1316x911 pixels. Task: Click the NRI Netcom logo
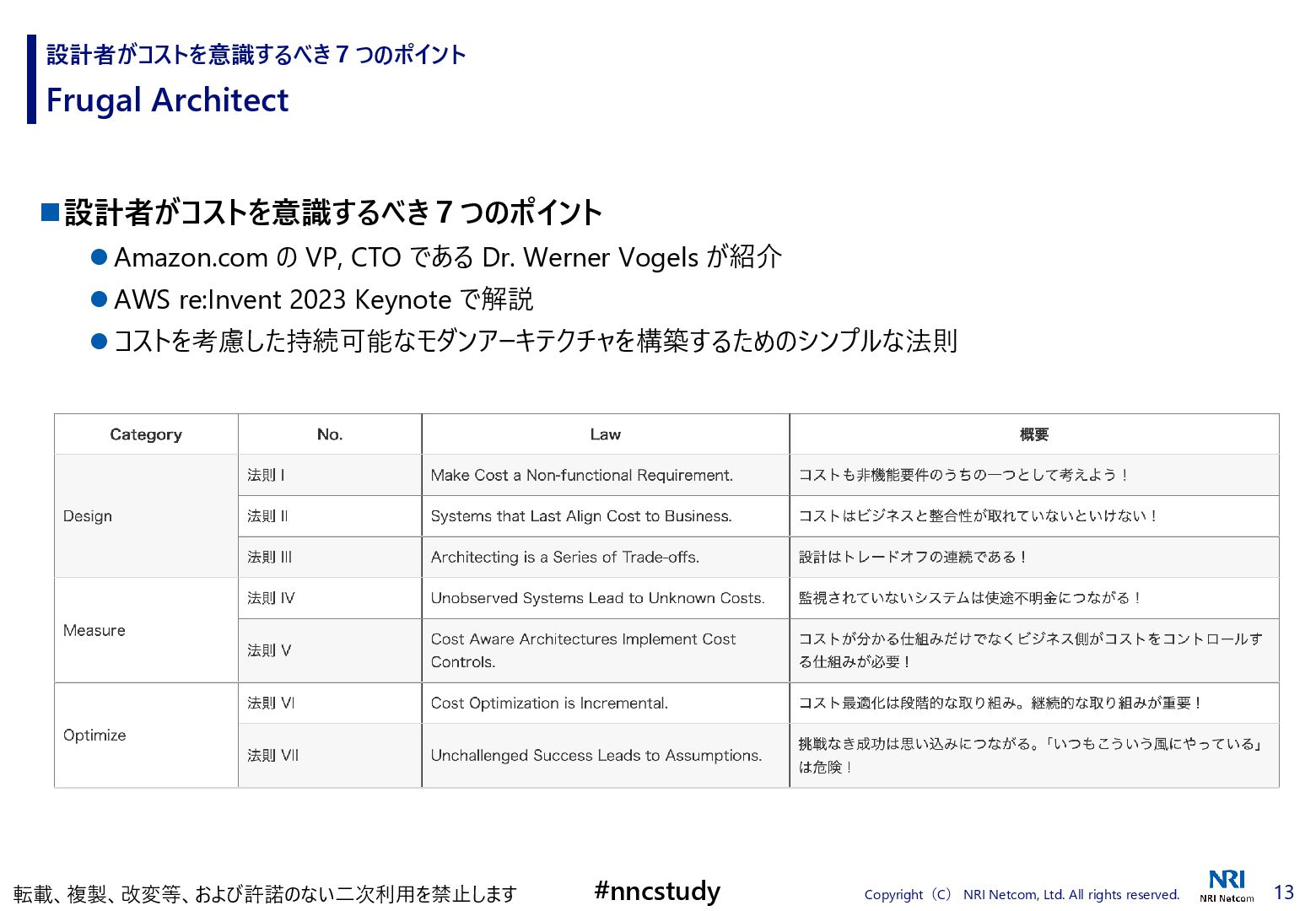click(x=1227, y=886)
